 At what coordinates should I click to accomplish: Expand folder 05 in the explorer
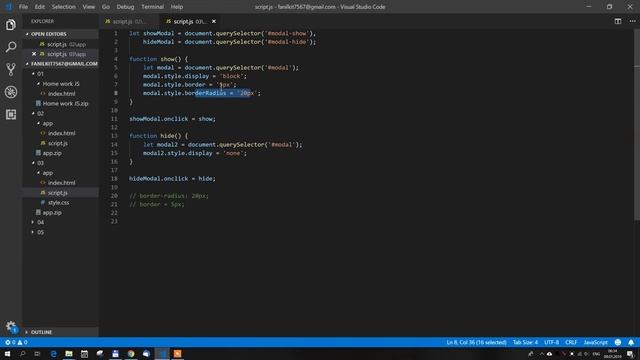pos(60,232)
